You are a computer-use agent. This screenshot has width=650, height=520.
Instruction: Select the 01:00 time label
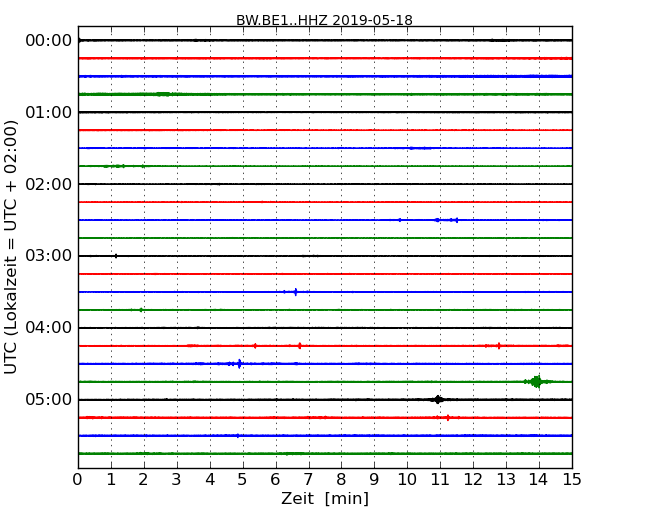click(49, 112)
